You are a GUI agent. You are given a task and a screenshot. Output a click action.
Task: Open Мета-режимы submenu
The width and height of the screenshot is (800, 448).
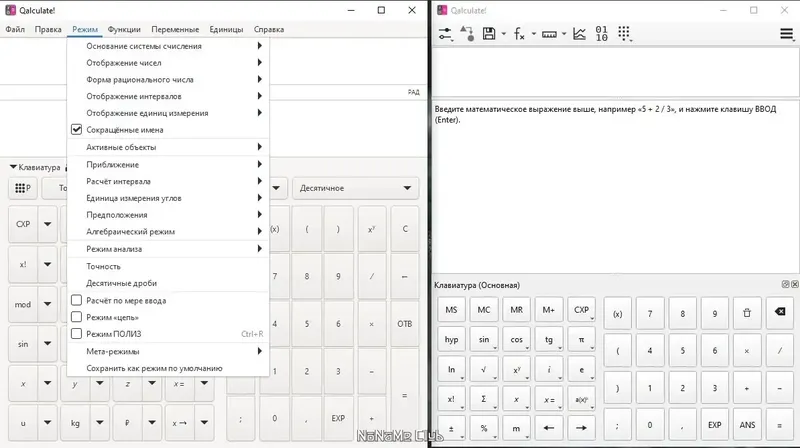pyautogui.click(x=168, y=351)
